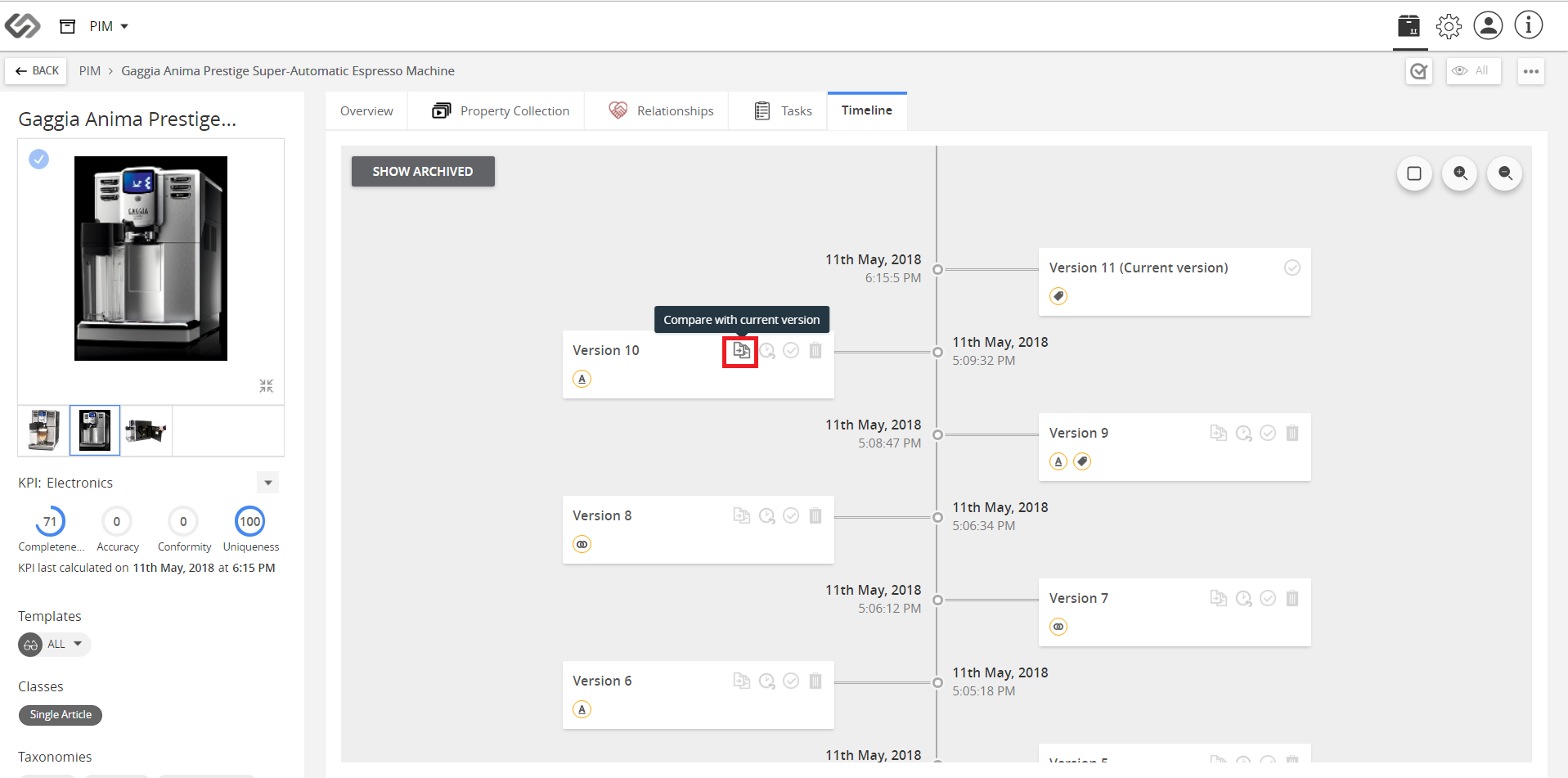Delete Version 7 with trash icon
The image size is (1568, 778).
1292,598
